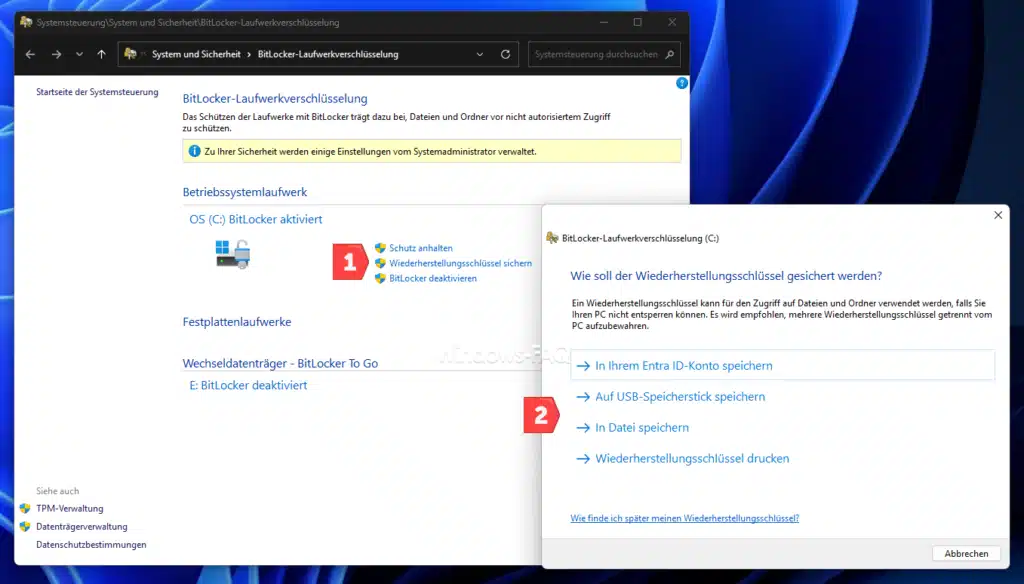The image size is (1024, 584).
Task: Maximize the Systemsteuerung window
Action: 637,22
